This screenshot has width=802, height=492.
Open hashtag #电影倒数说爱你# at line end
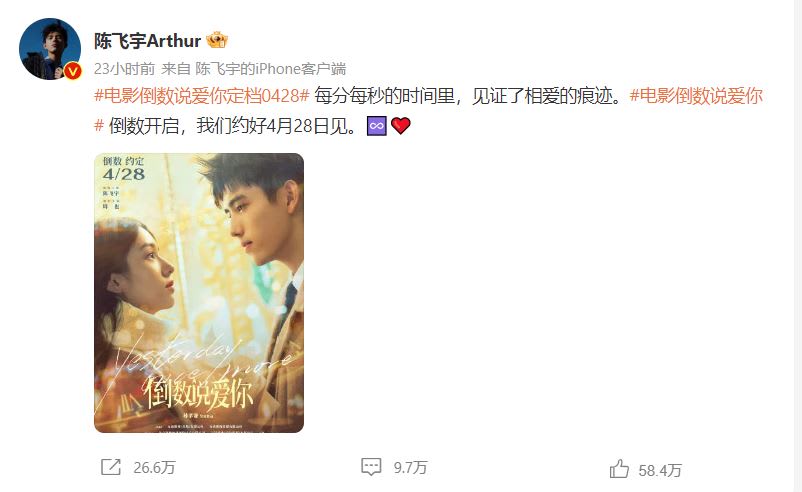pyautogui.click(x=696, y=96)
